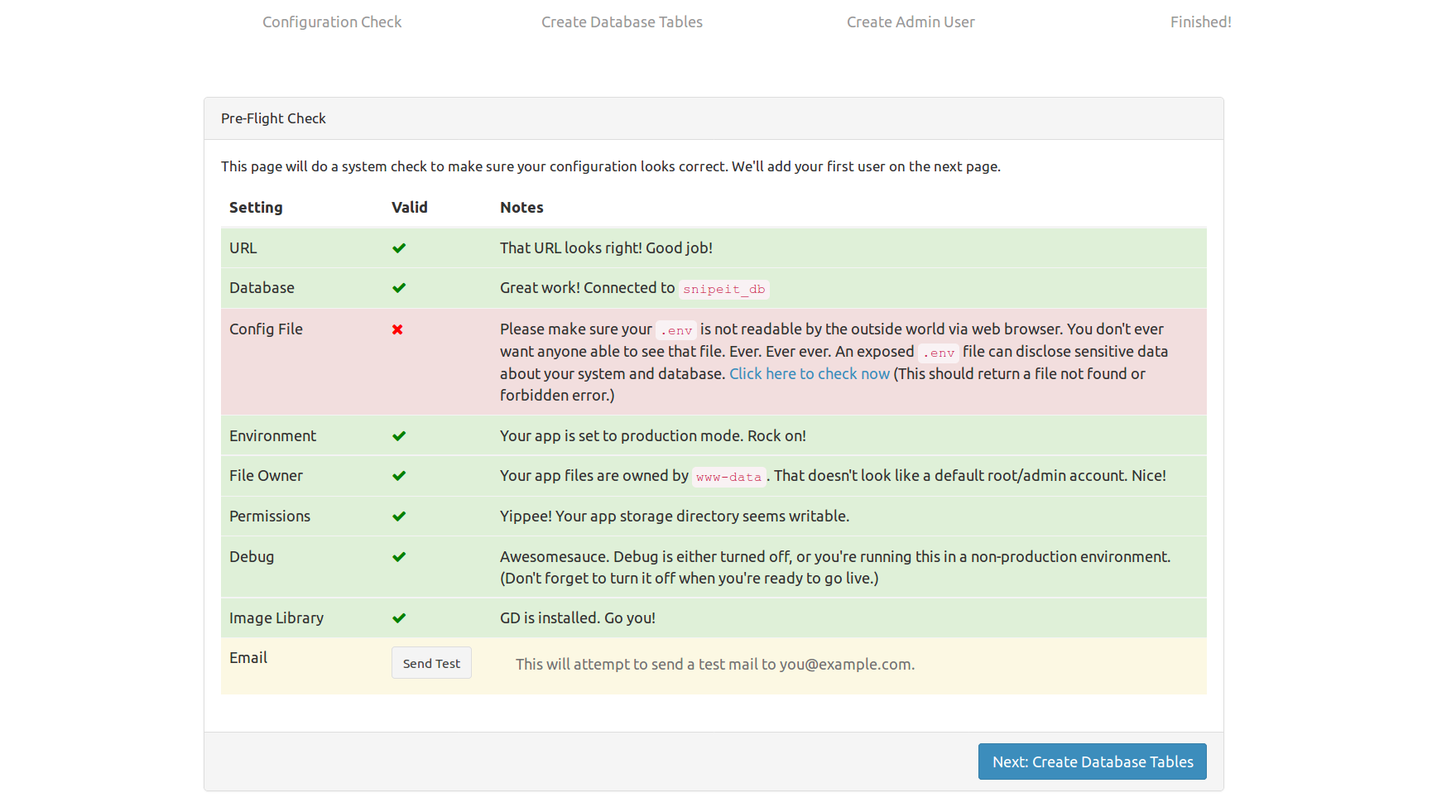Click the green checkmark in Database row
The image size is (1456, 812).
point(399,288)
